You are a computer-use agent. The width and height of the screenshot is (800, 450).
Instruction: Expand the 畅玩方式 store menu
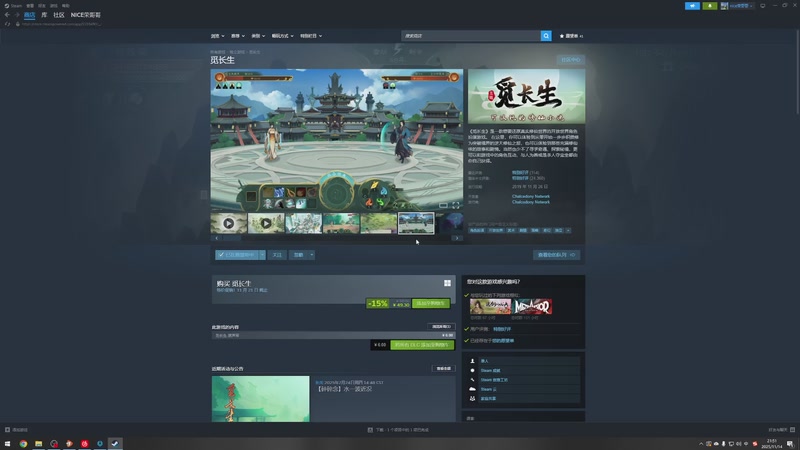tap(282, 36)
